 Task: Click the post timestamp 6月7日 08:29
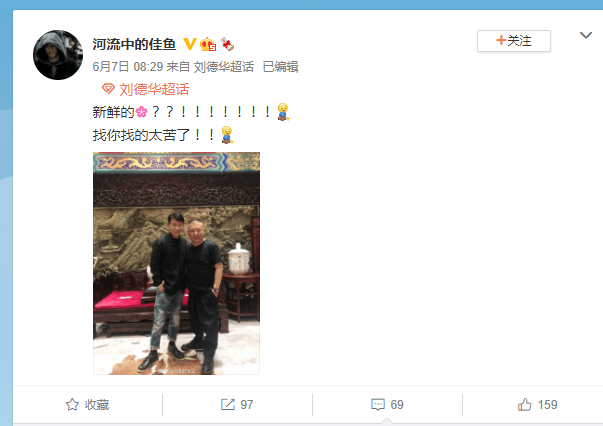128,67
